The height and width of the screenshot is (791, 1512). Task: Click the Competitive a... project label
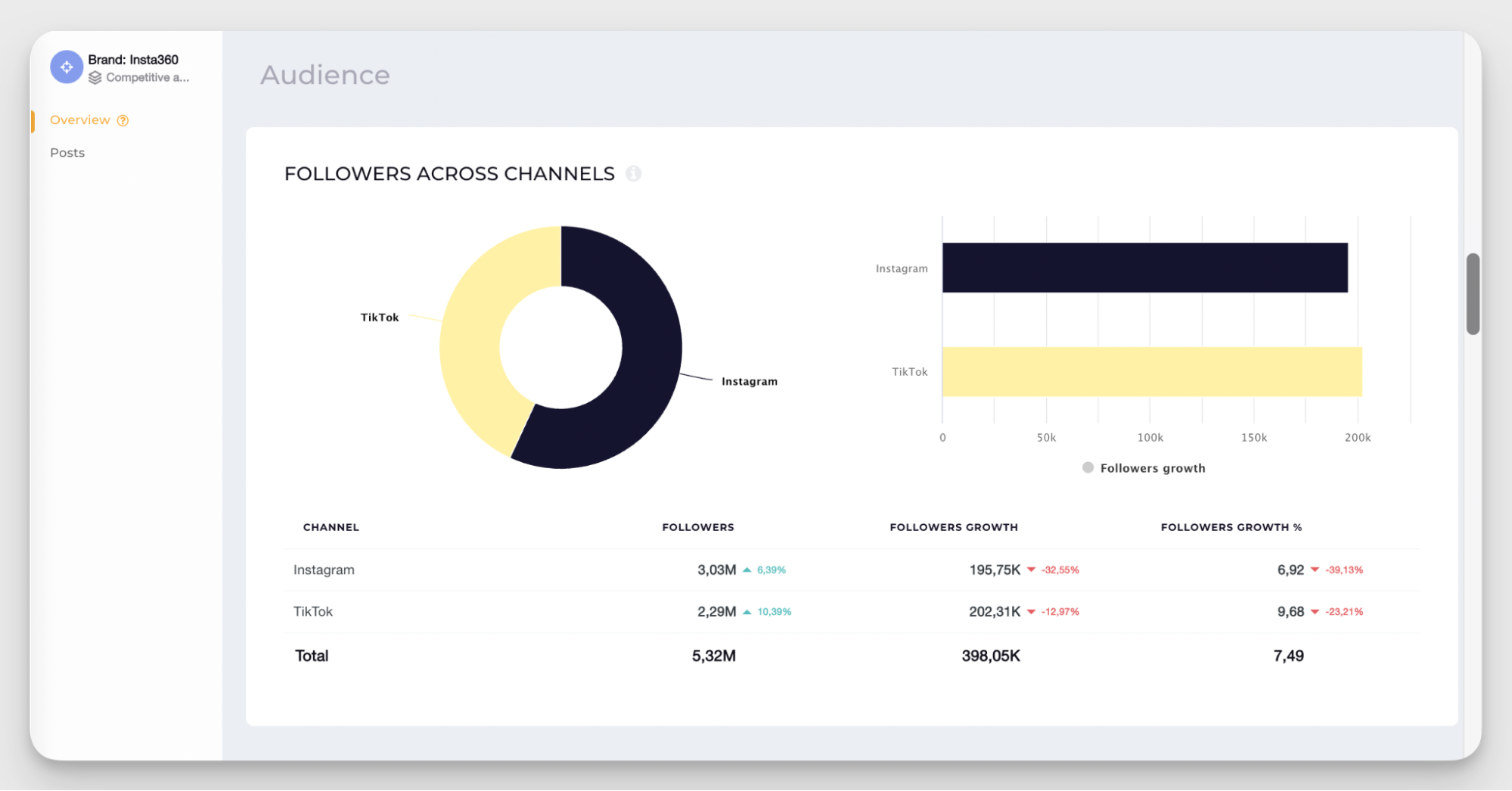click(x=147, y=78)
